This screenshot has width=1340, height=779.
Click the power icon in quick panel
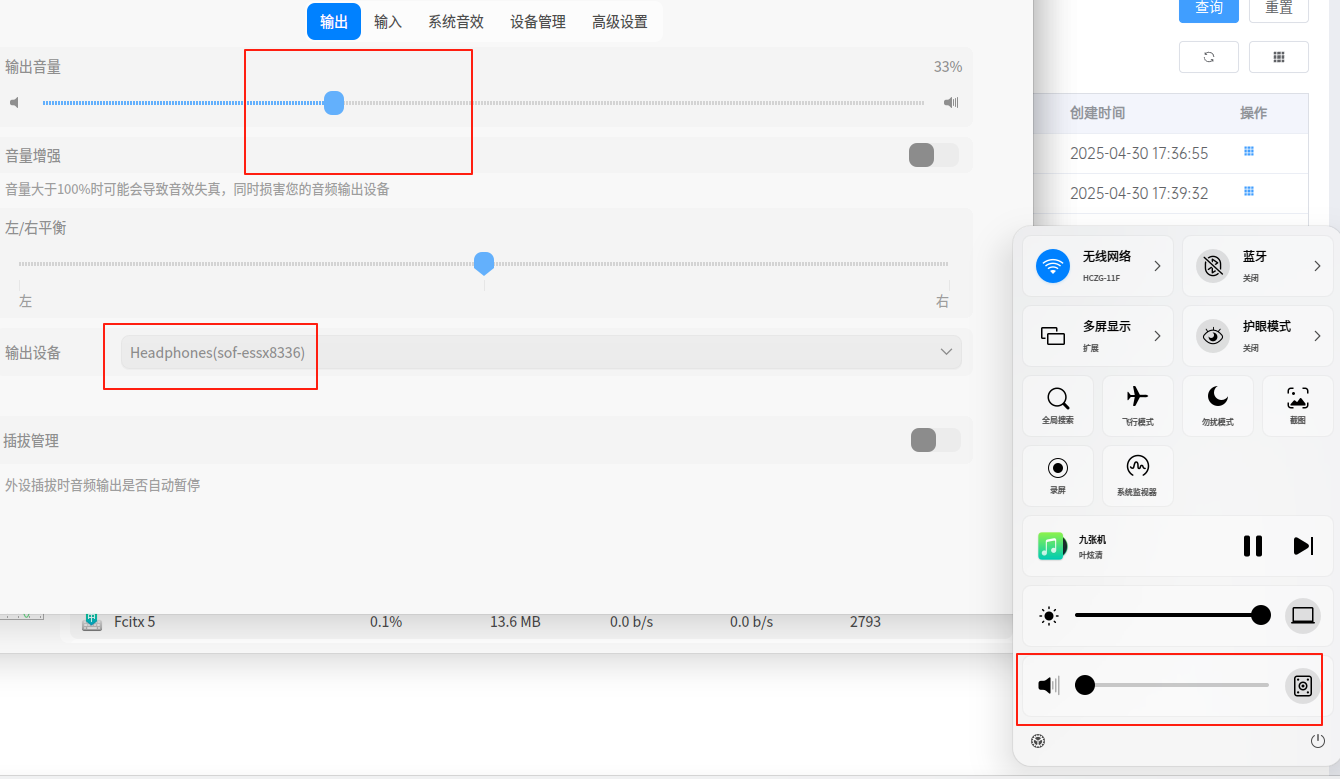pyautogui.click(x=1318, y=741)
